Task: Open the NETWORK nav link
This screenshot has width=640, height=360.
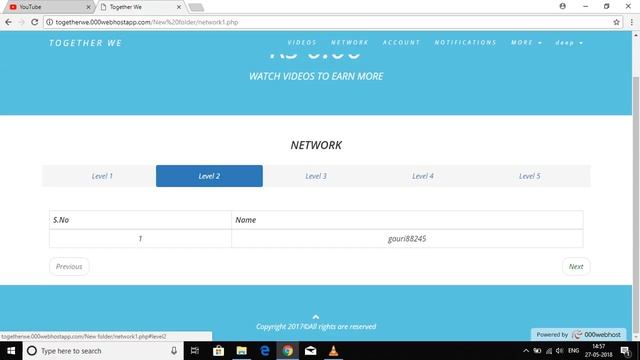Action: click(x=350, y=42)
